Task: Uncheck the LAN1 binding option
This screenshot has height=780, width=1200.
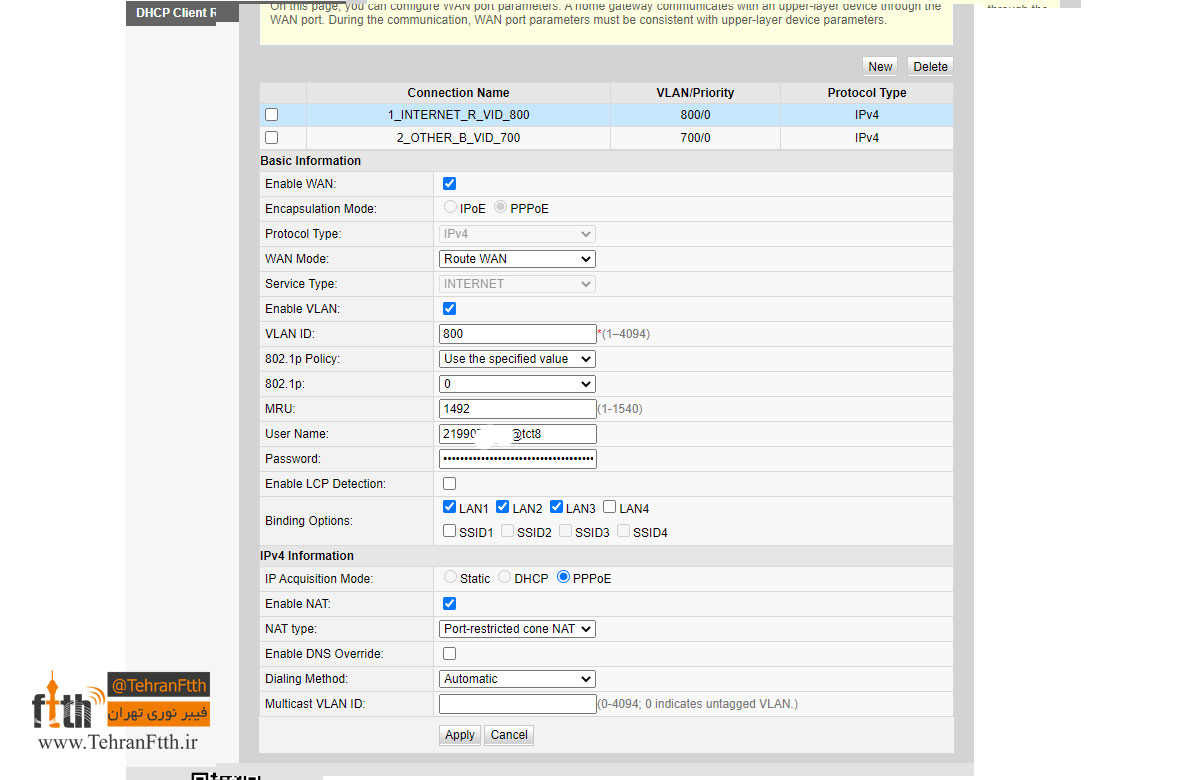Action: coord(449,508)
